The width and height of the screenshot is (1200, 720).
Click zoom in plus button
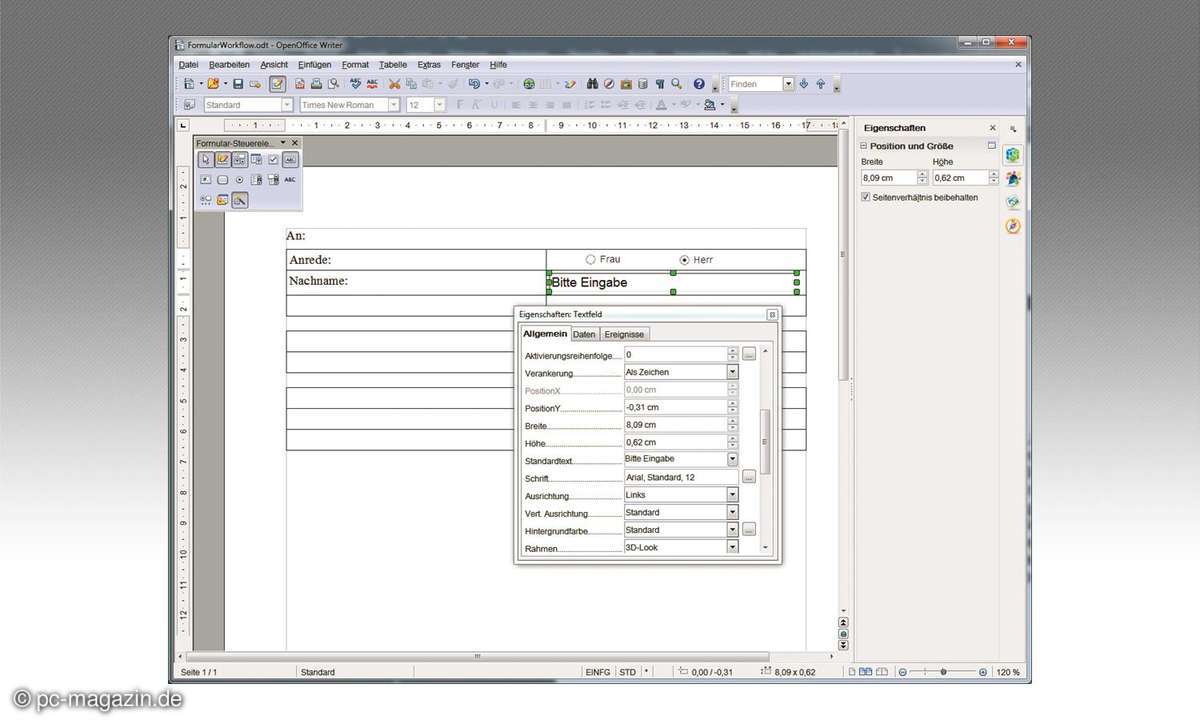[983, 672]
